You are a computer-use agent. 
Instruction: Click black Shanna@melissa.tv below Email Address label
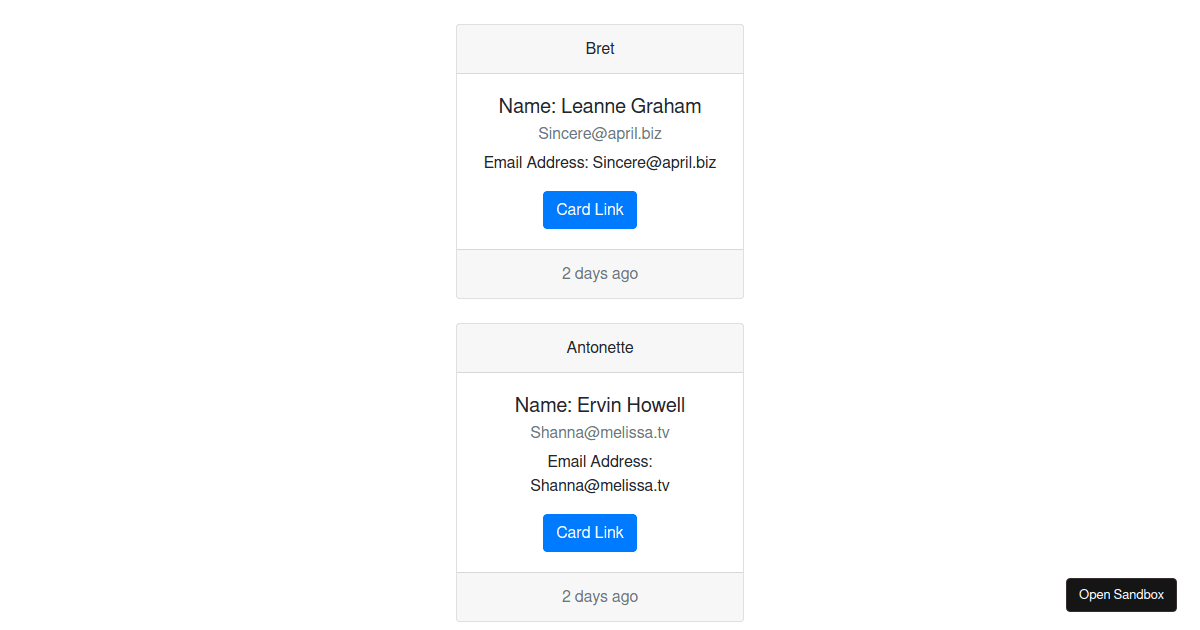tap(600, 486)
